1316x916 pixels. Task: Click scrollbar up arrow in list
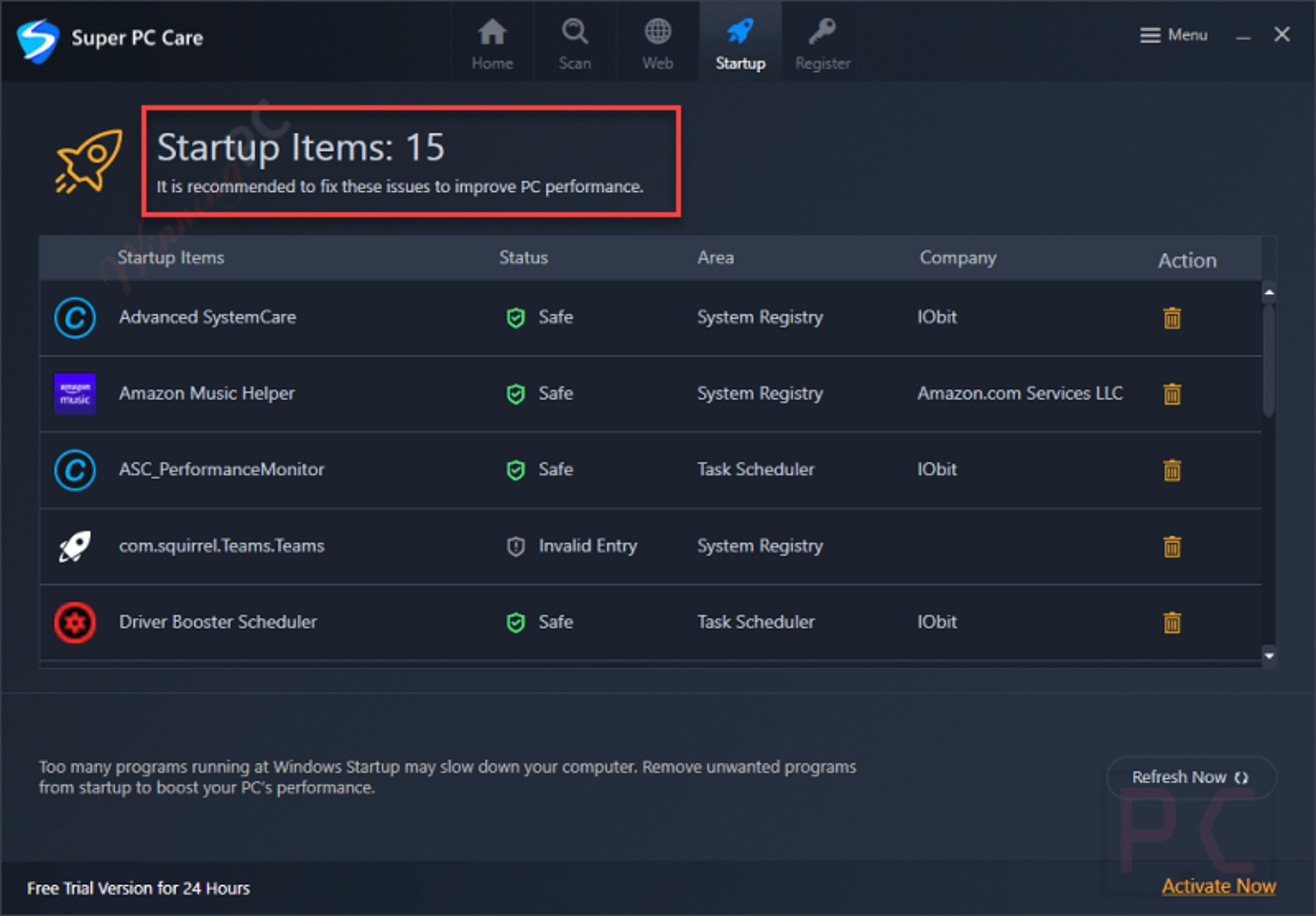[x=1269, y=292]
